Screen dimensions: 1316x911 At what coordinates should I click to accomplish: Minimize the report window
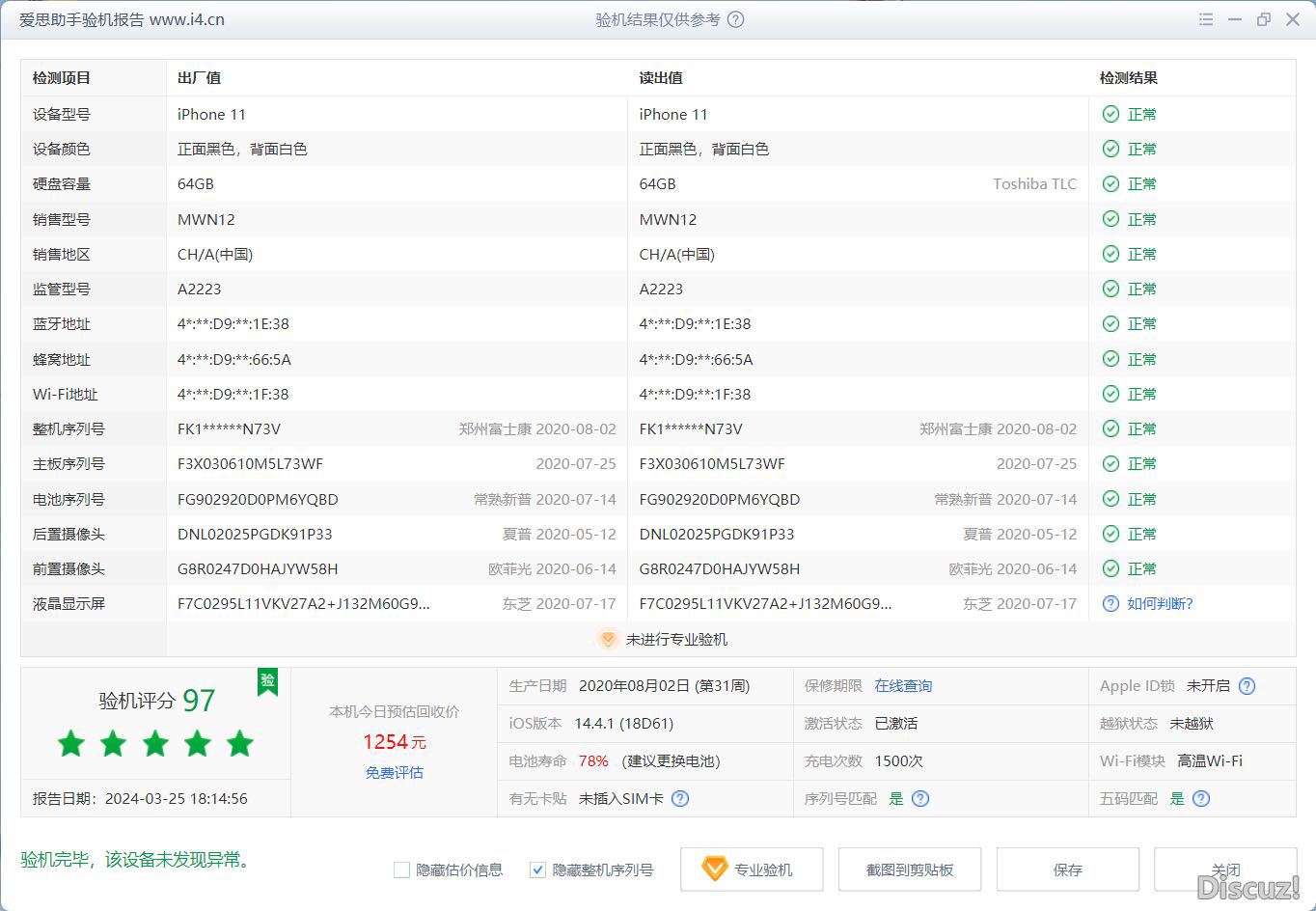1235,19
